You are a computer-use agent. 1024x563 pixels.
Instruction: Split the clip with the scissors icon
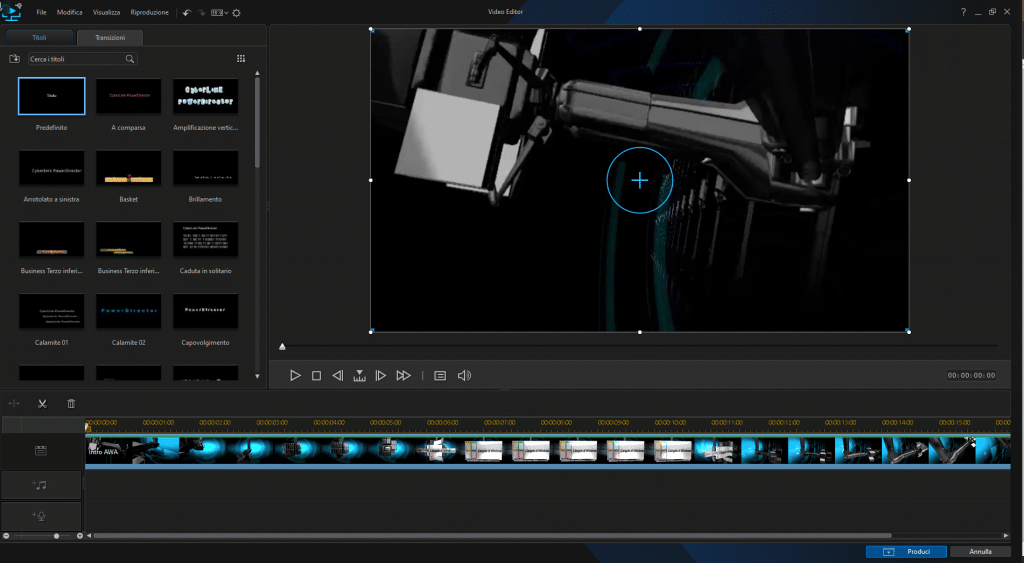coord(42,404)
